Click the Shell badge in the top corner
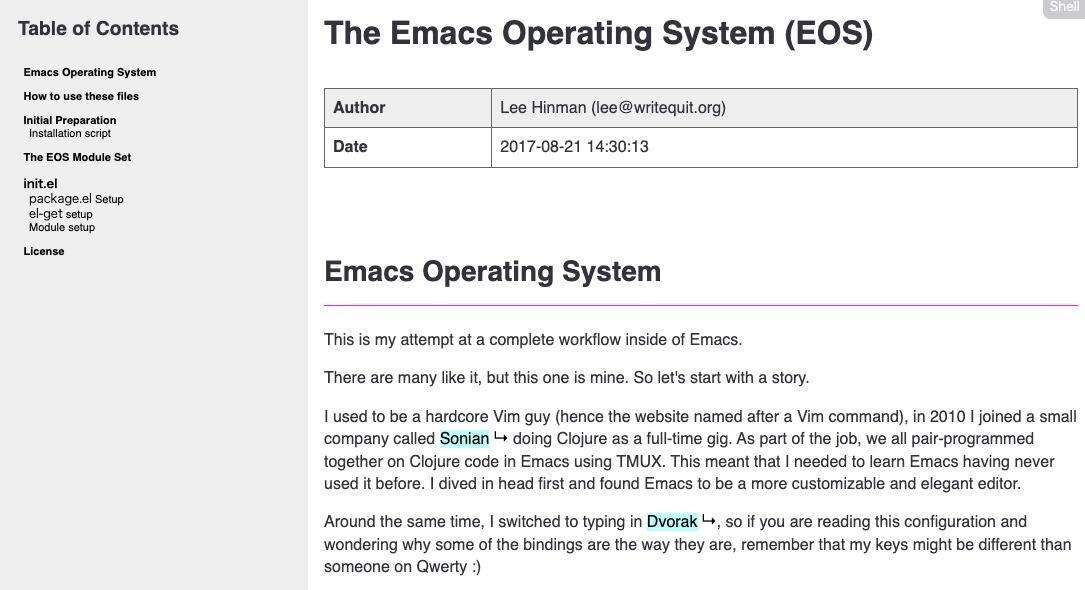The width and height of the screenshot is (1085, 590). click(x=1063, y=7)
